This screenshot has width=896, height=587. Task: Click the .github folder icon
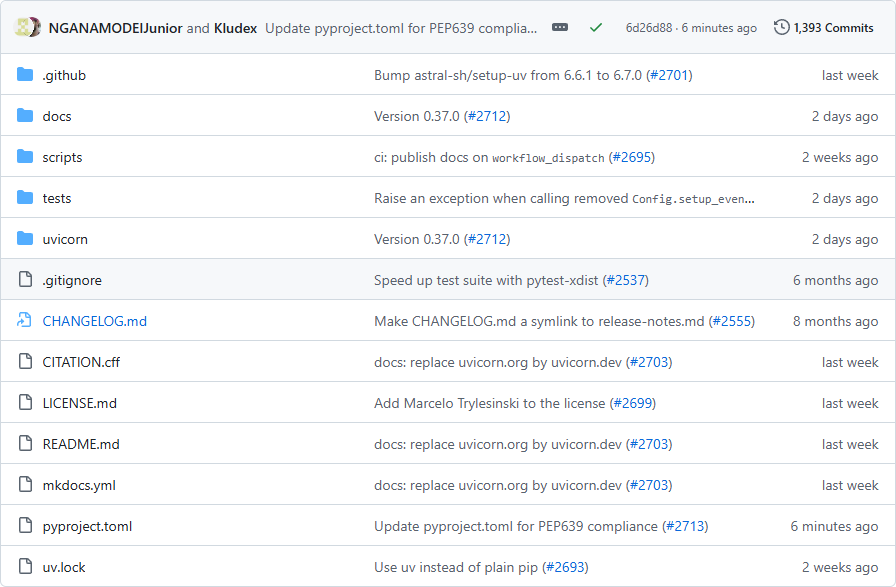point(25,75)
